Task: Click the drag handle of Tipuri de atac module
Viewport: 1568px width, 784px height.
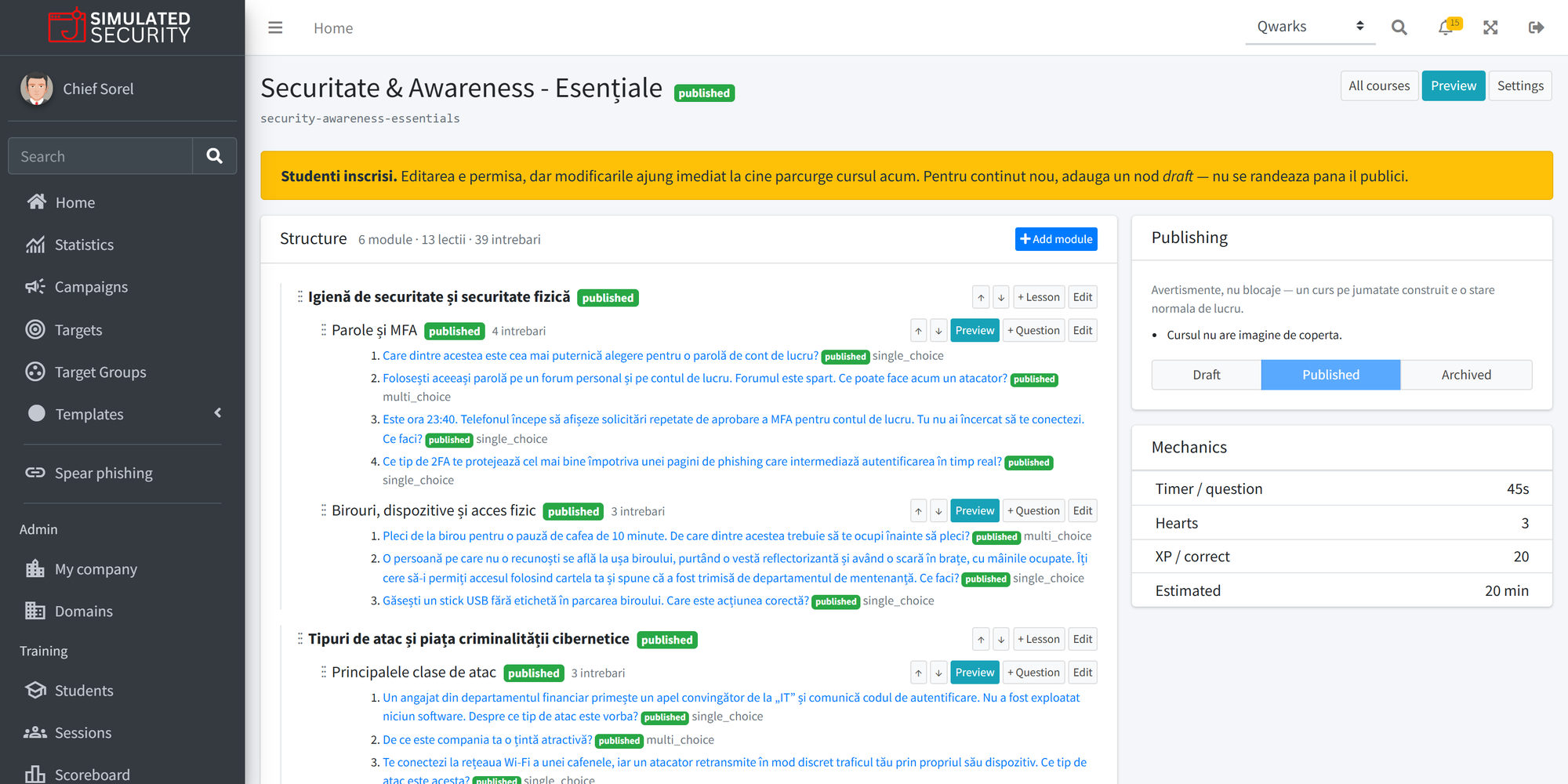Action: pyautogui.click(x=299, y=639)
